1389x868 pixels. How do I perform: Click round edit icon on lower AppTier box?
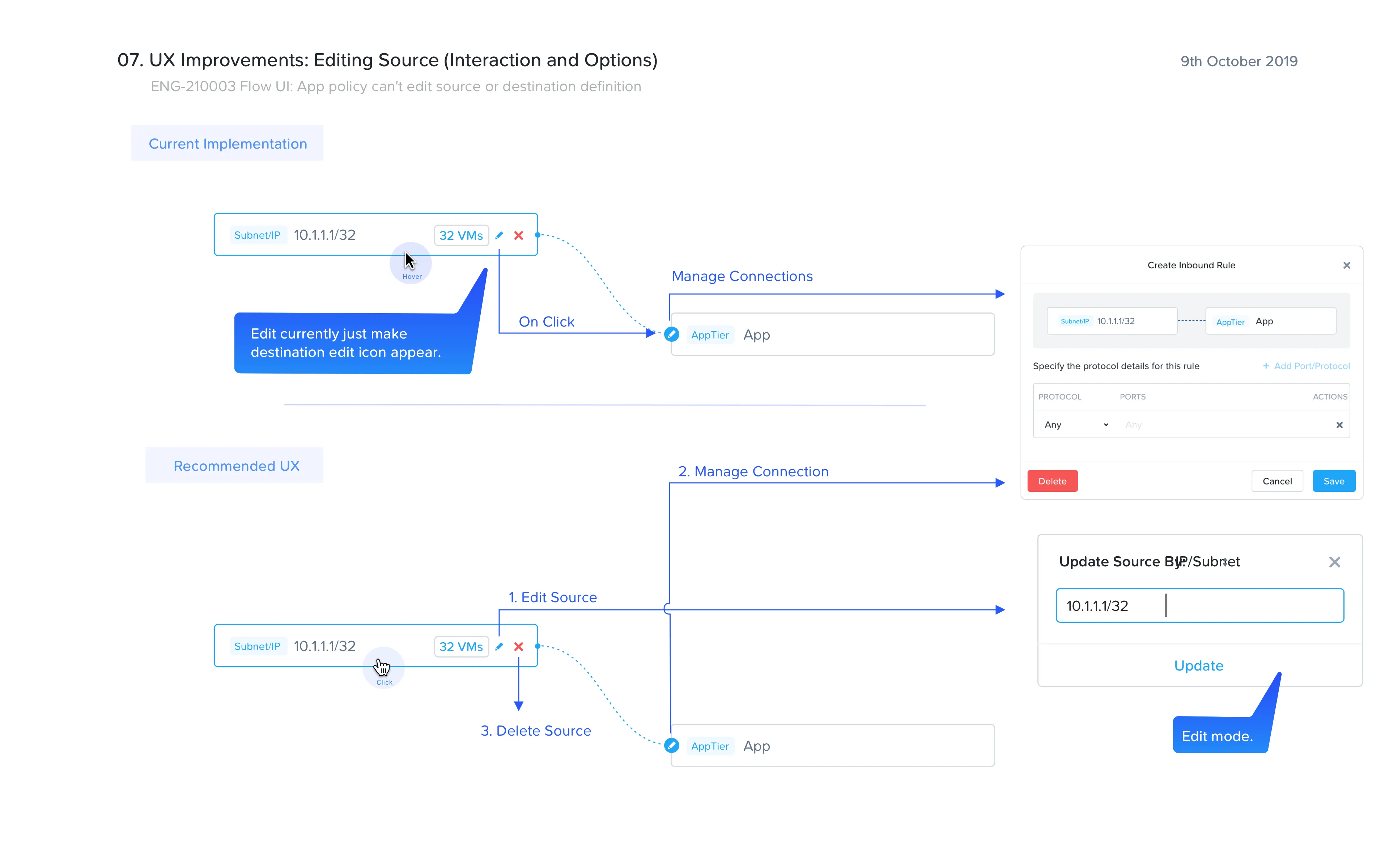pos(672,745)
